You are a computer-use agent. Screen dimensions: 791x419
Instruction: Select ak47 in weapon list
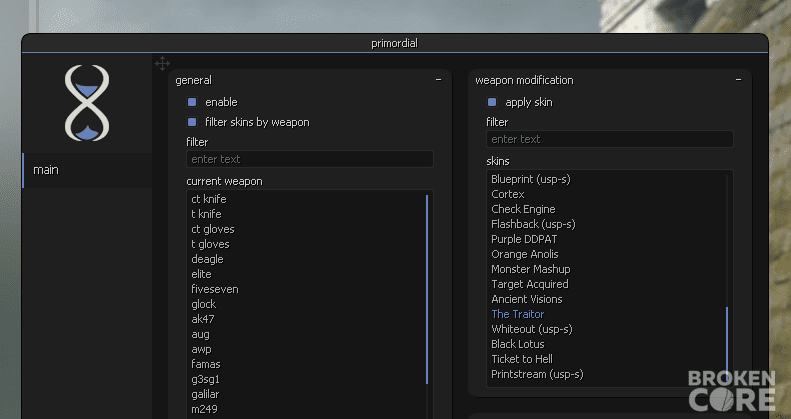pyautogui.click(x=203, y=319)
